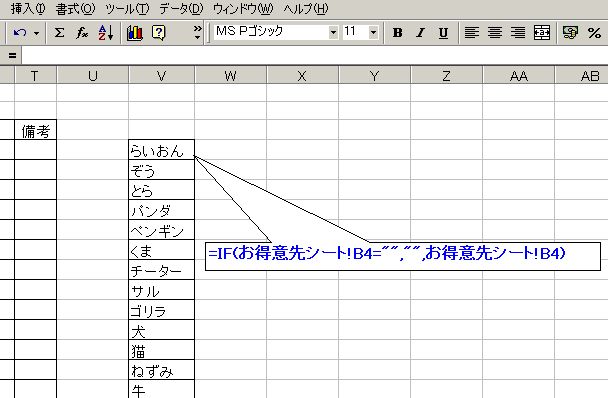Click the equals Edit Formula button
This screenshot has height=398, width=608.
(x=12, y=56)
